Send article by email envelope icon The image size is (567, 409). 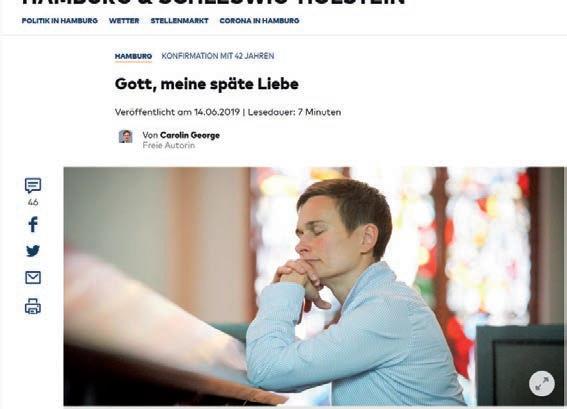point(33,278)
